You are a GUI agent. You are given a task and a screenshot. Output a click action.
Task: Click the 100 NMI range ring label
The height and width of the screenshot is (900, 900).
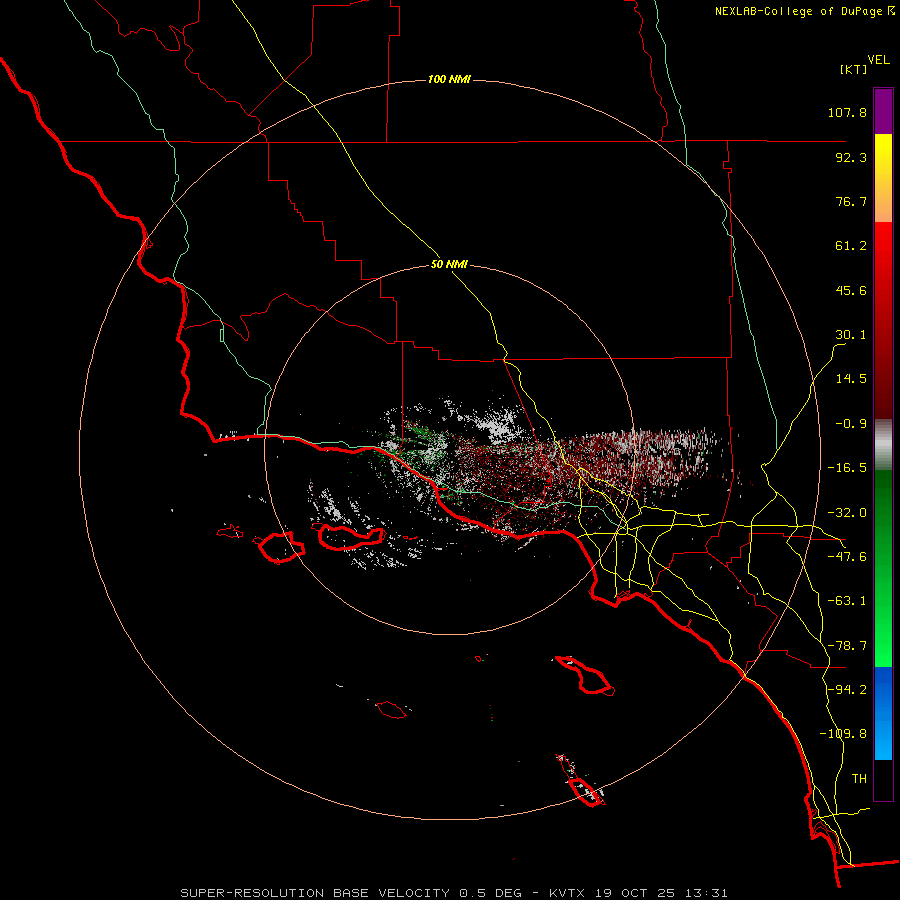click(449, 79)
